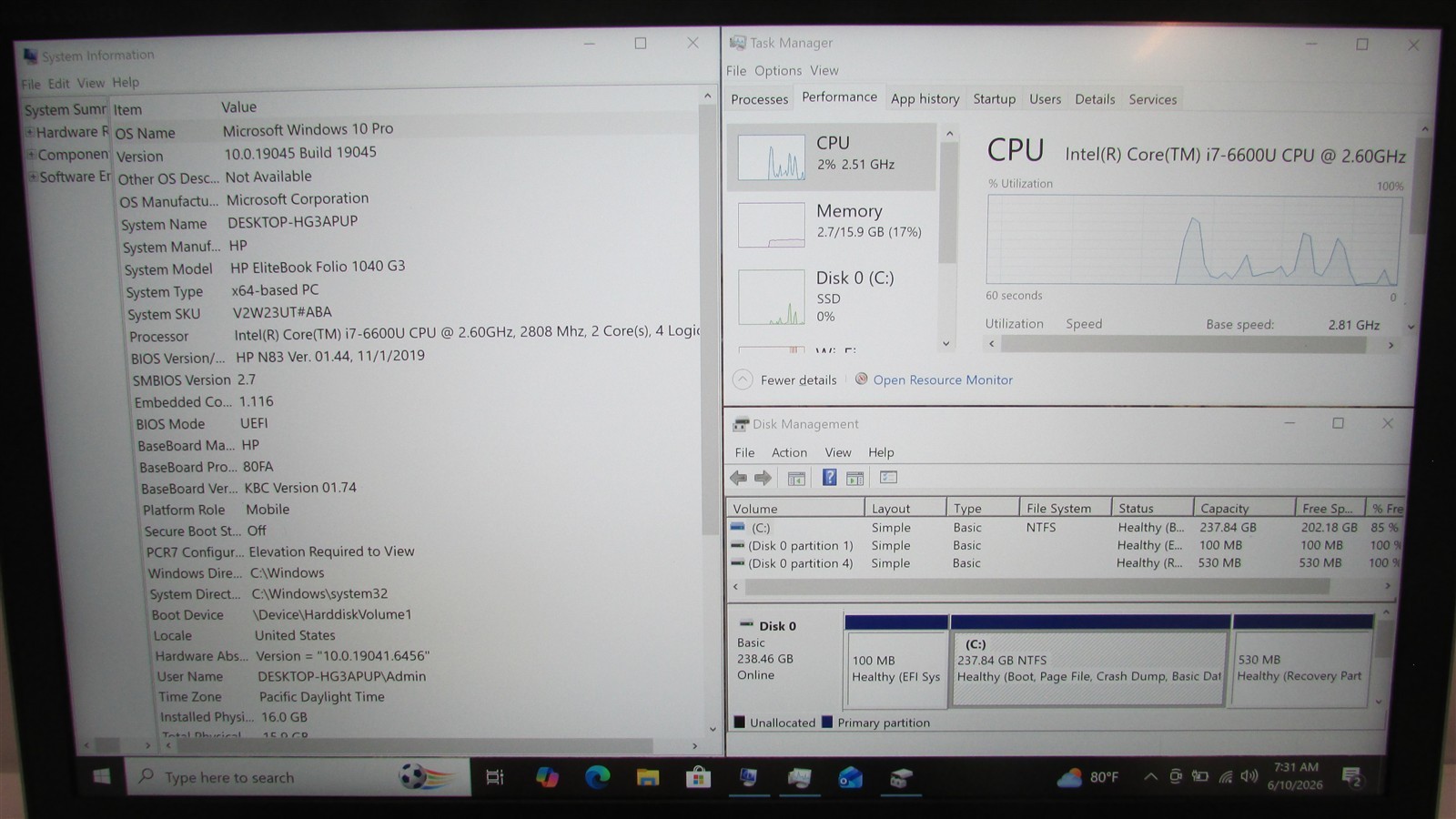Image resolution: width=1456 pixels, height=819 pixels.
Task: Switch to Disk Management taskbar icon
Action: tap(901, 777)
